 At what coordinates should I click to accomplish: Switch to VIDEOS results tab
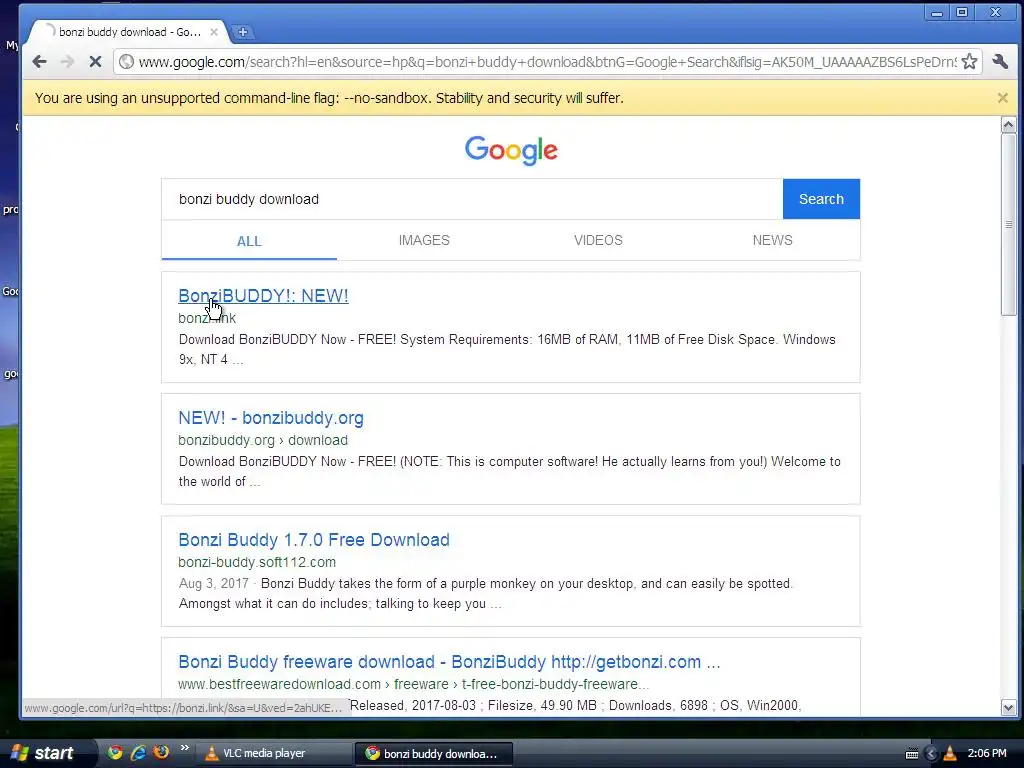coord(598,240)
